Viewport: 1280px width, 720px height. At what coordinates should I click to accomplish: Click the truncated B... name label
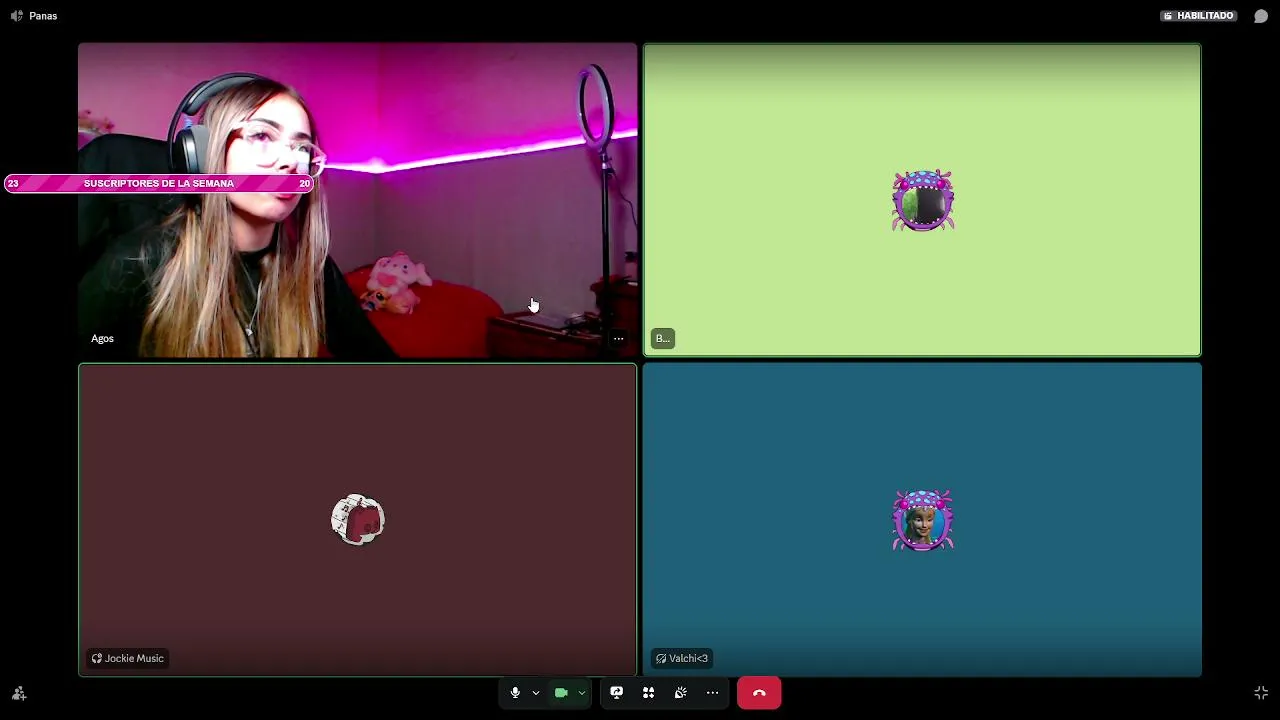[x=663, y=338]
